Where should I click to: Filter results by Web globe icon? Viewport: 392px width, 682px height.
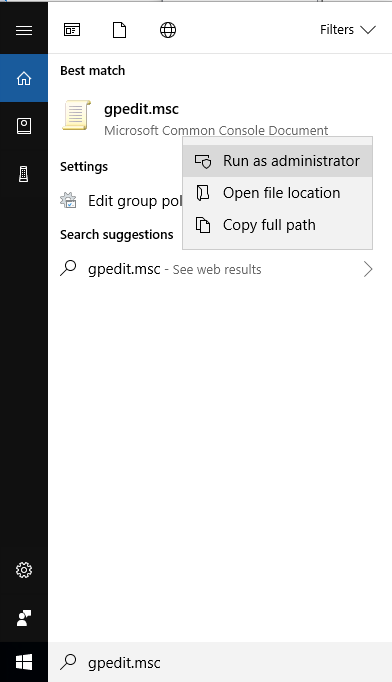coord(168,30)
